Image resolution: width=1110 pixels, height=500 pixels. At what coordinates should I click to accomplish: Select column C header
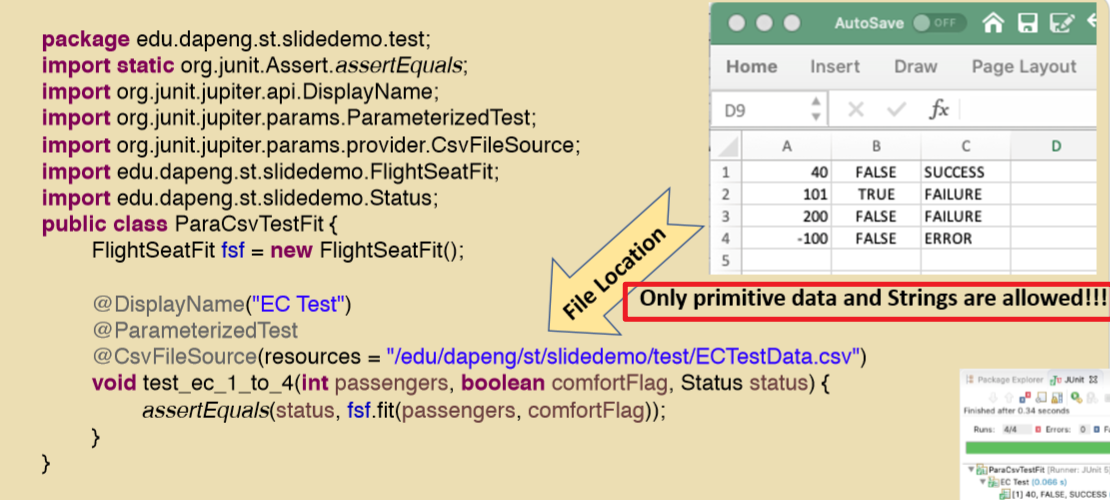(x=965, y=146)
